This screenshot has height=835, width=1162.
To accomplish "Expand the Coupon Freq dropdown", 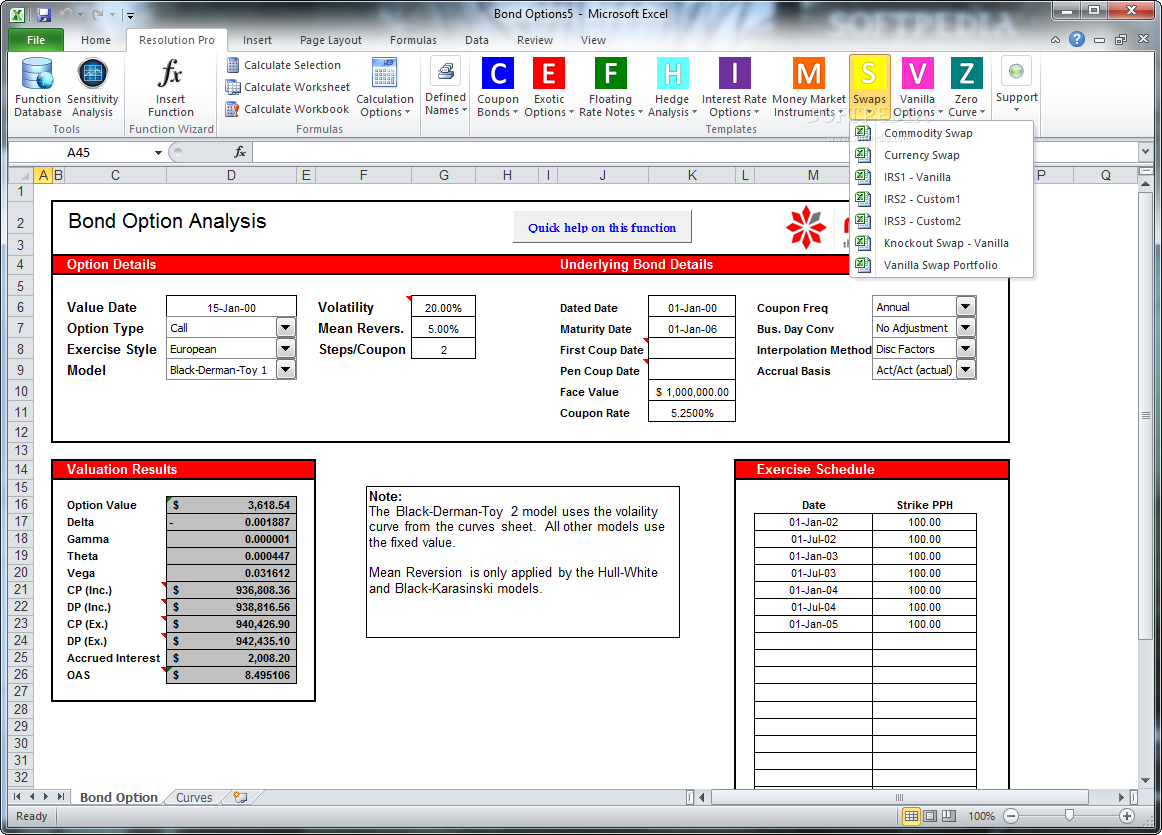I will [x=965, y=306].
